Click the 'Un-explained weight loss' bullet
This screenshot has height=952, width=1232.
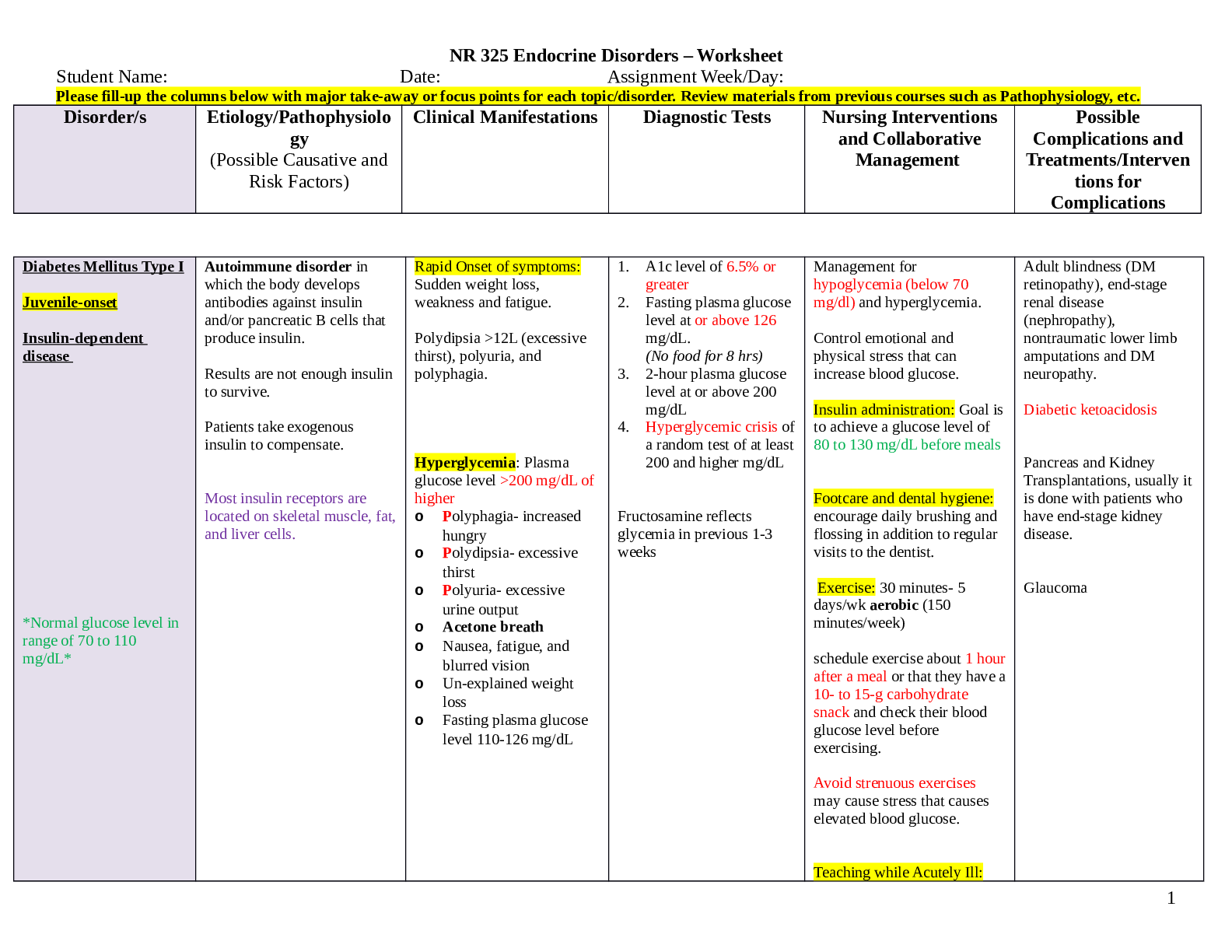[x=508, y=692]
